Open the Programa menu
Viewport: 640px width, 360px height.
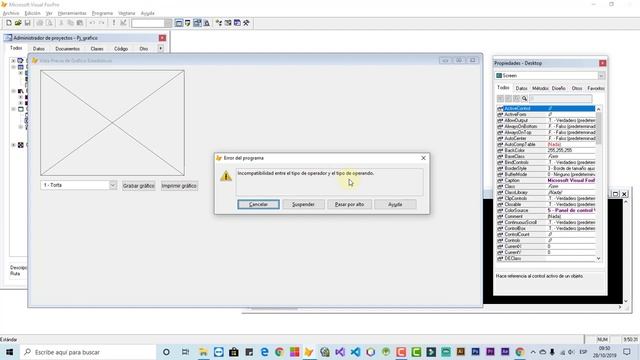coord(102,13)
